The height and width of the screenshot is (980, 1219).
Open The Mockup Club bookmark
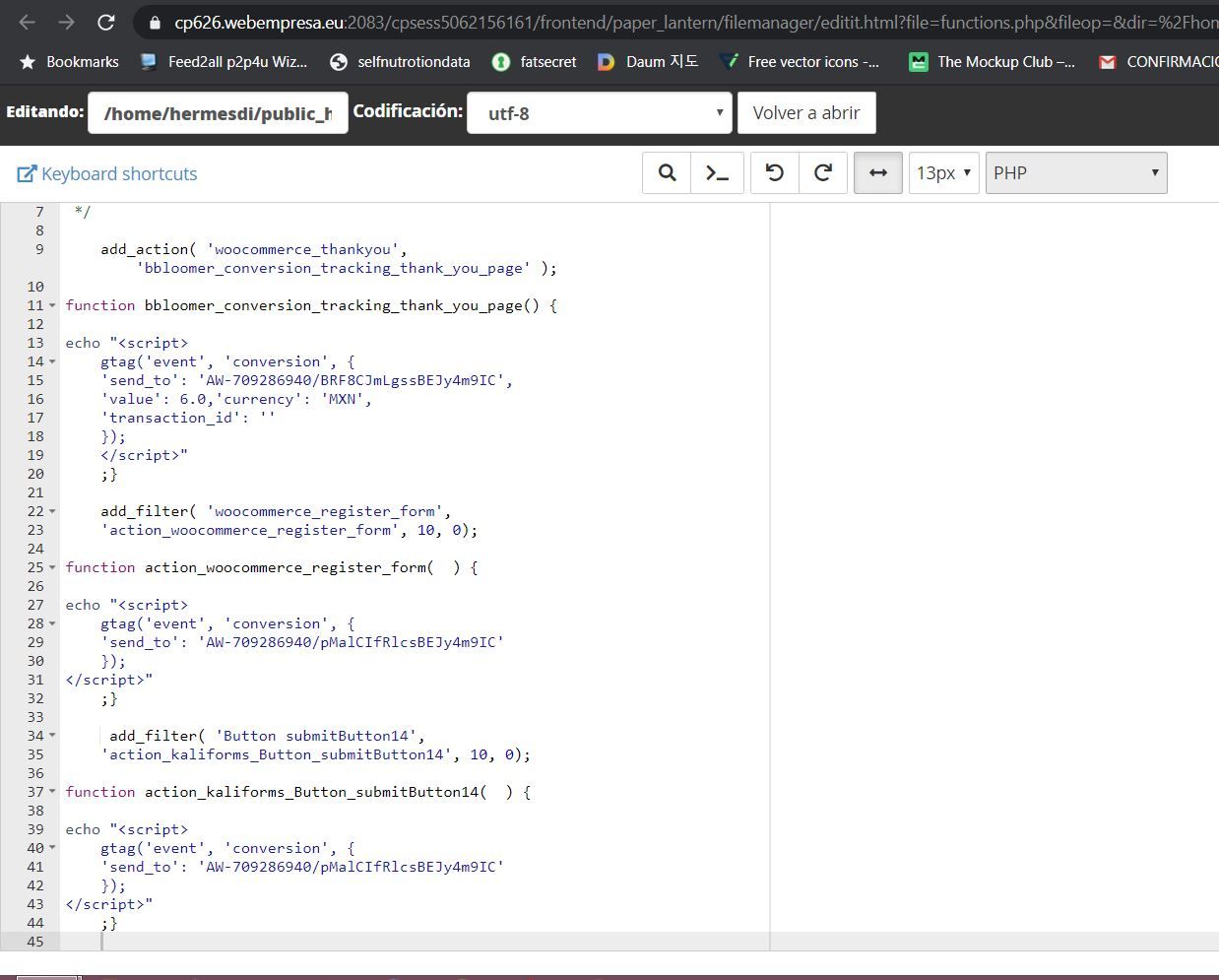coord(992,61)
